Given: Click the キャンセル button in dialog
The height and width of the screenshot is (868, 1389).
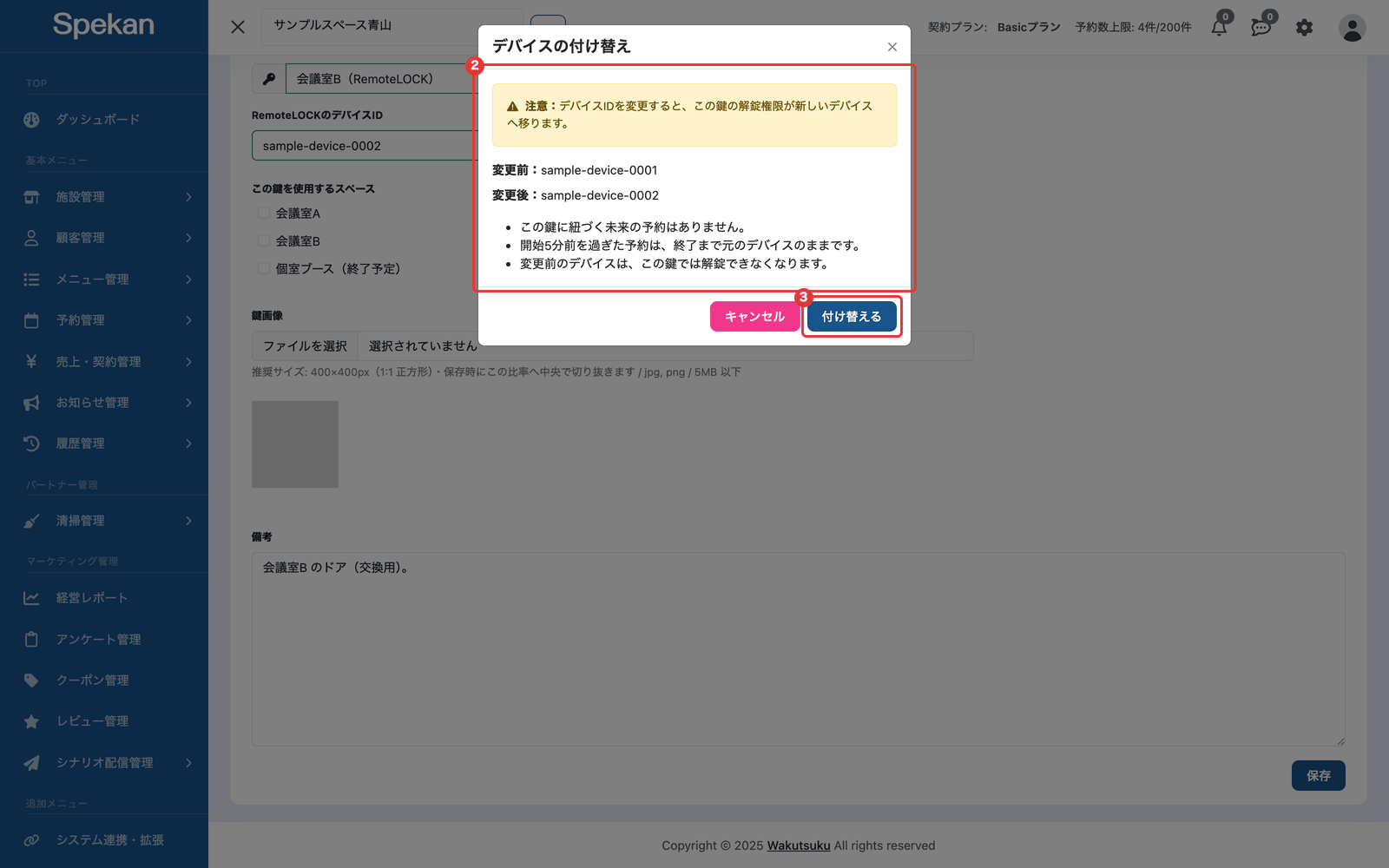Looking at the screenshot, I should pyautogui.click(x=754, y=317).
